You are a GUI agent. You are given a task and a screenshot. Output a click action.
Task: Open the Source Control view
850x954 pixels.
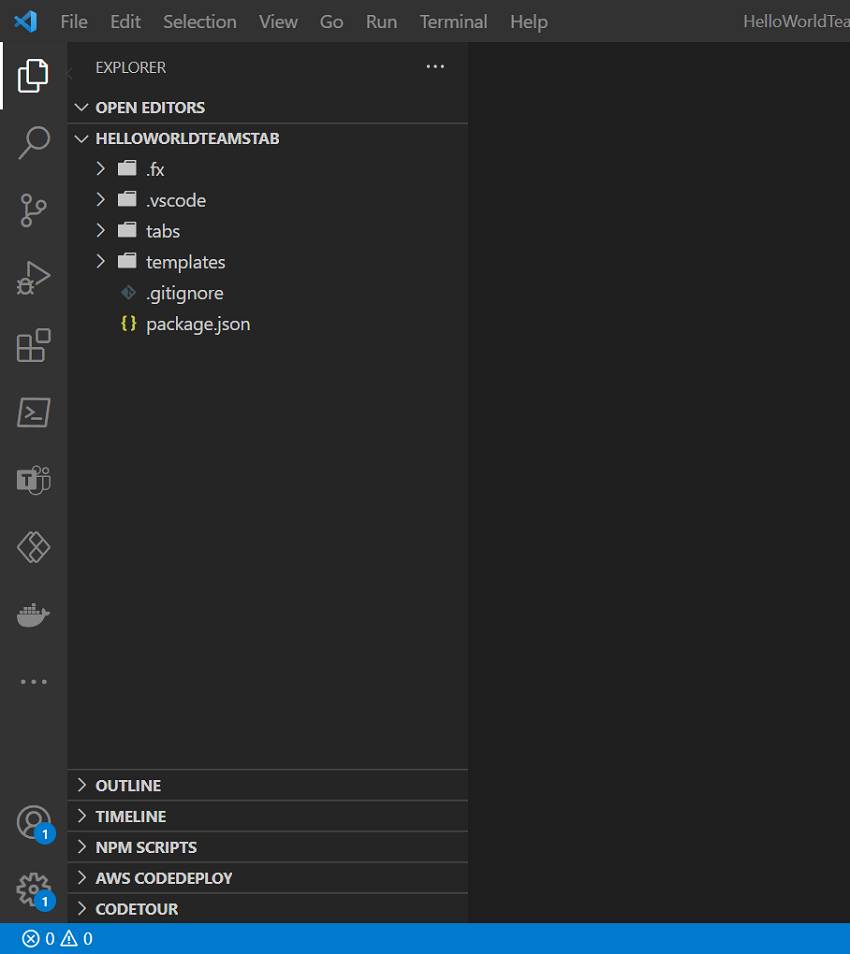pos(34,211)
